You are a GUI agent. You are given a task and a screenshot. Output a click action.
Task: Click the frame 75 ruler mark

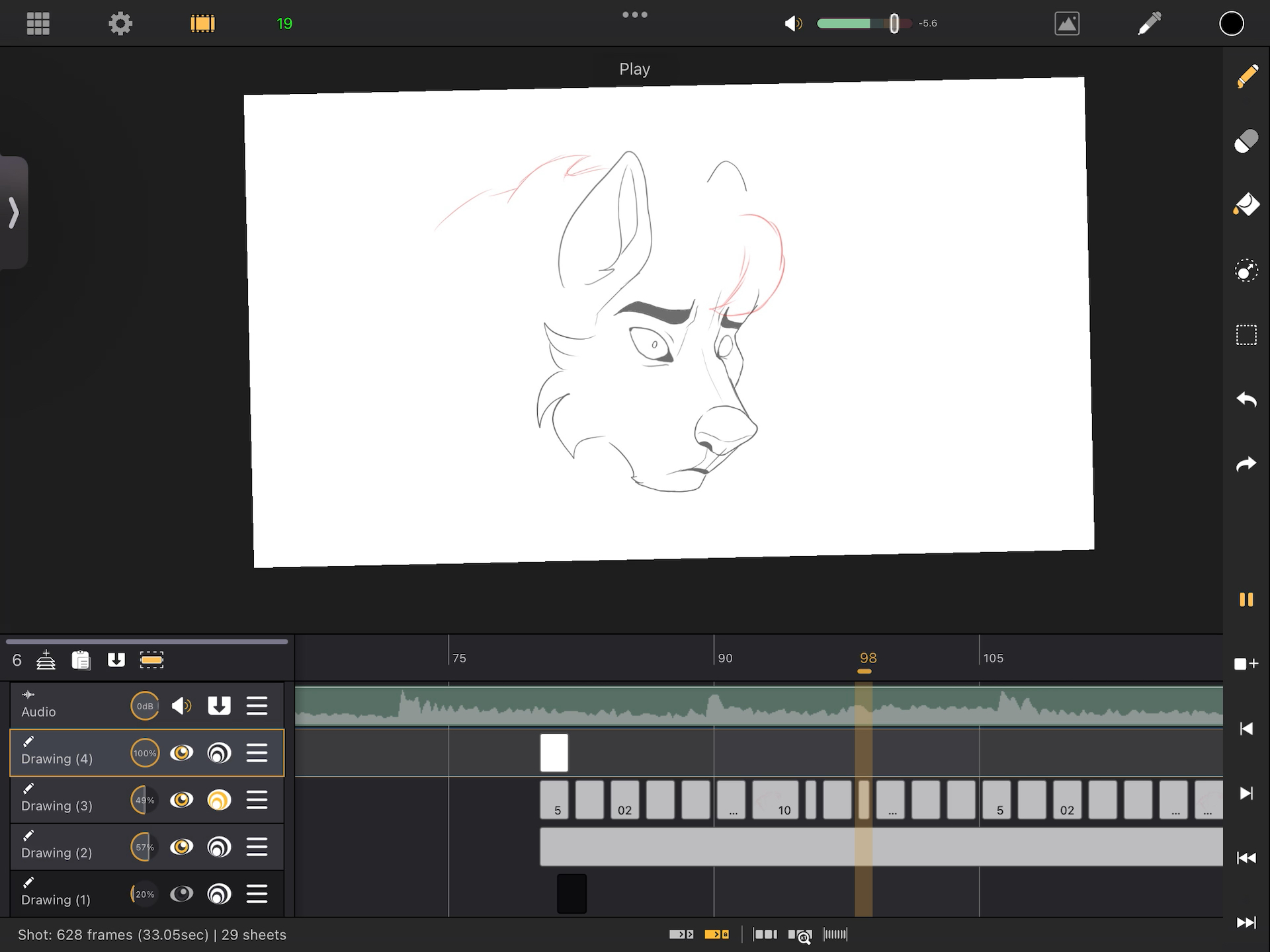point(459,658)
